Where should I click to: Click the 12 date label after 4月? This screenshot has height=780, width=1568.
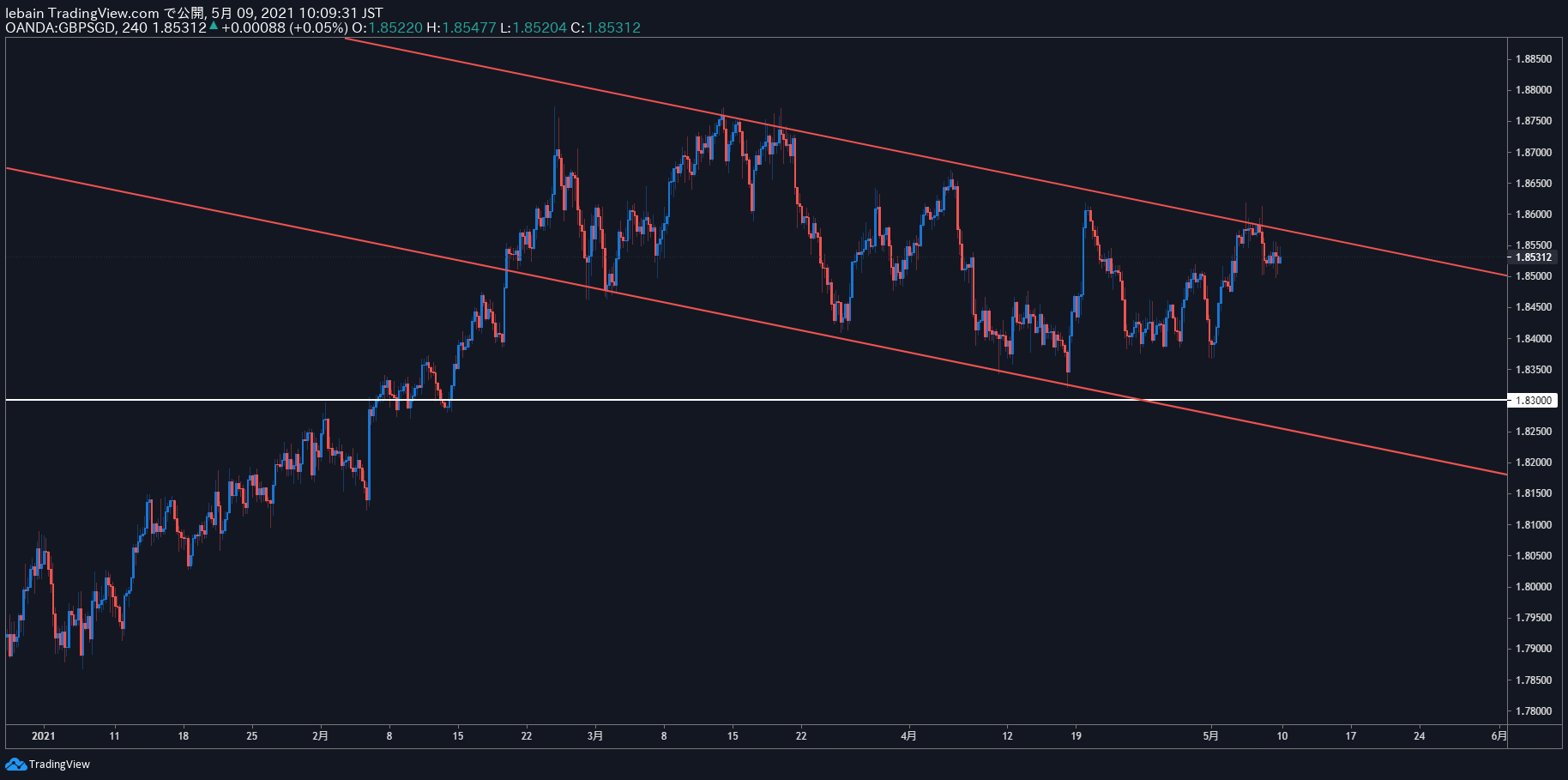pyautogui.click(x=1007, y=736)
